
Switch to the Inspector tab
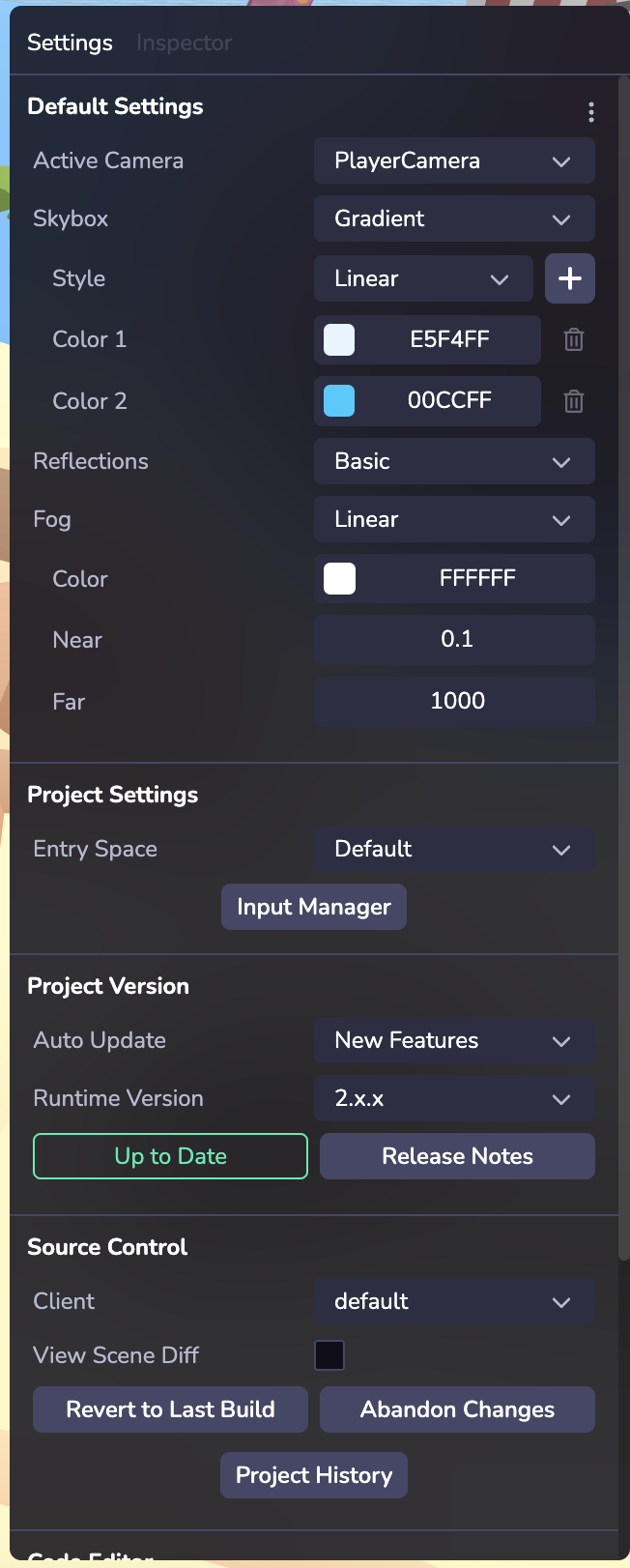183,43
